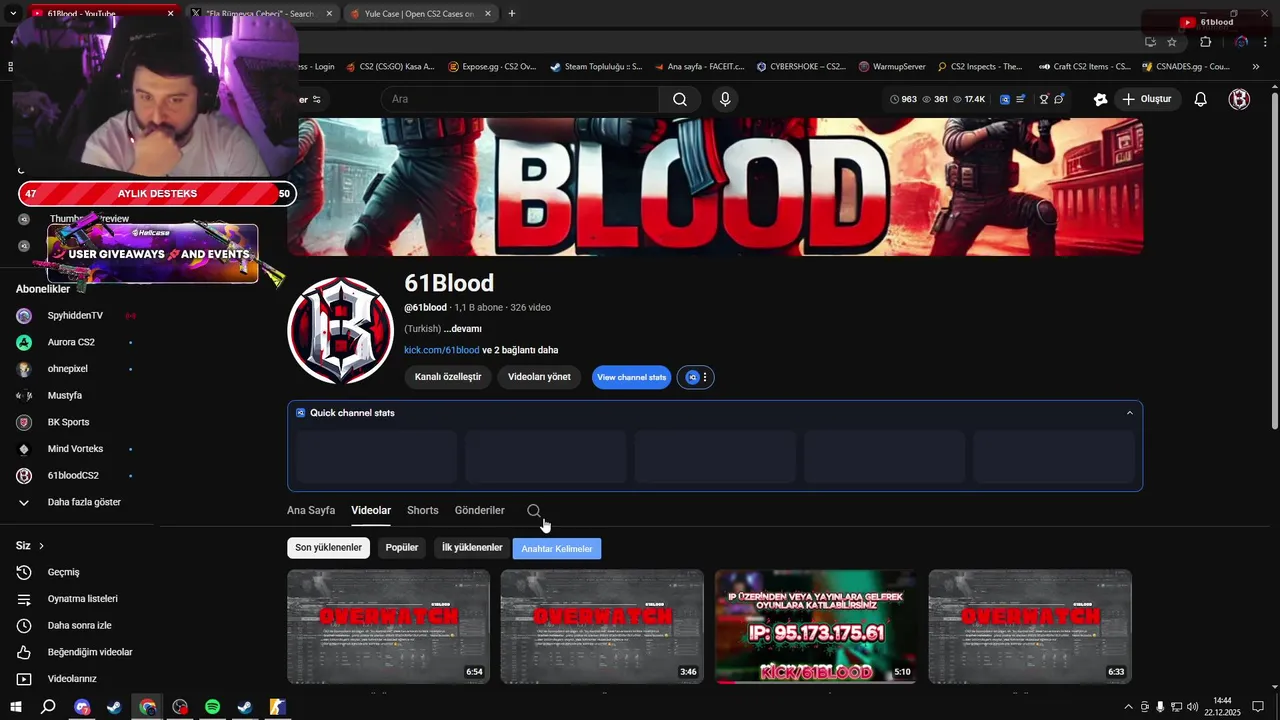Select the Shorts channel tab
Screen dimensions: 1280x720
[422, 510]
